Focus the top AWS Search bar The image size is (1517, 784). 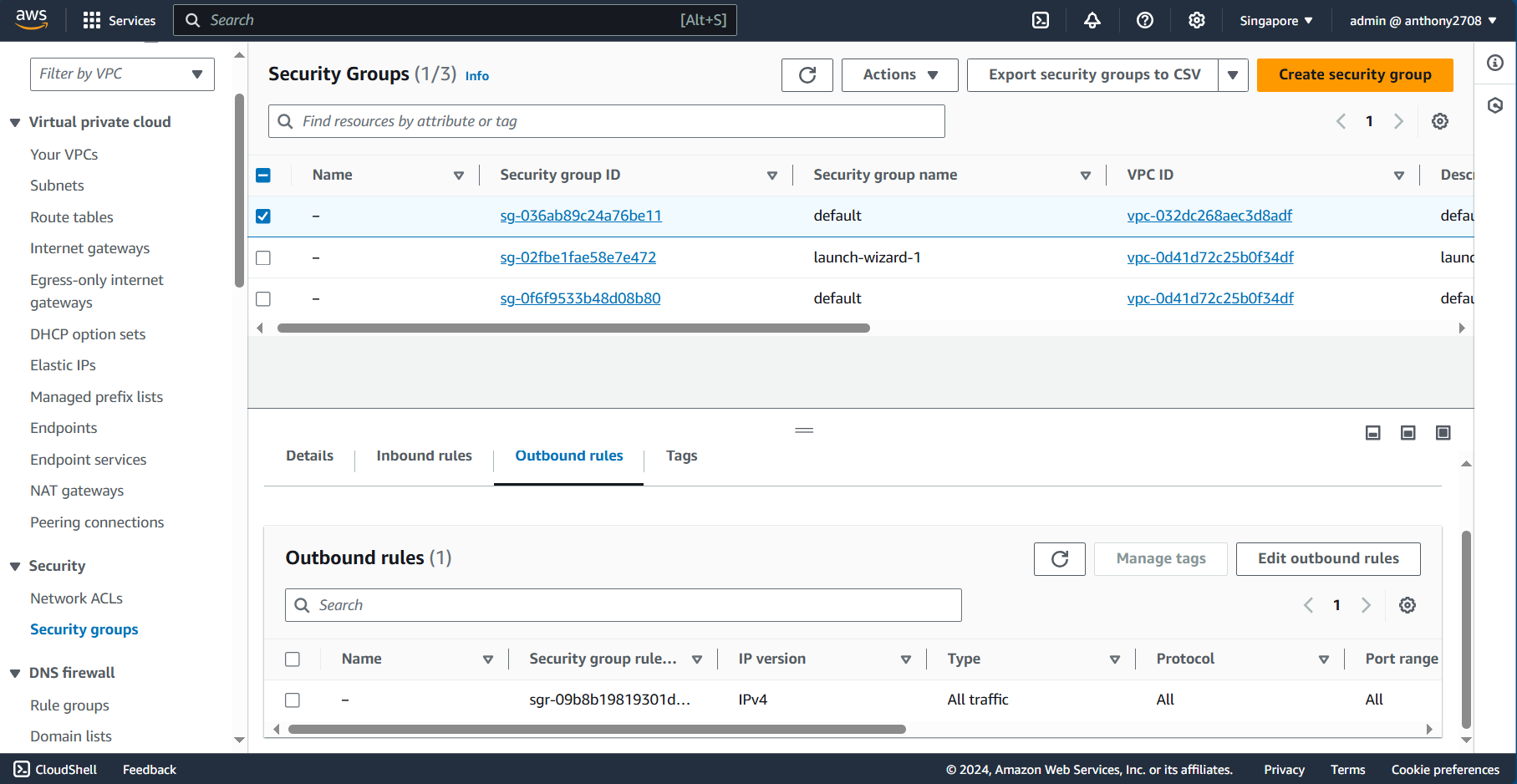pos(455,20)
